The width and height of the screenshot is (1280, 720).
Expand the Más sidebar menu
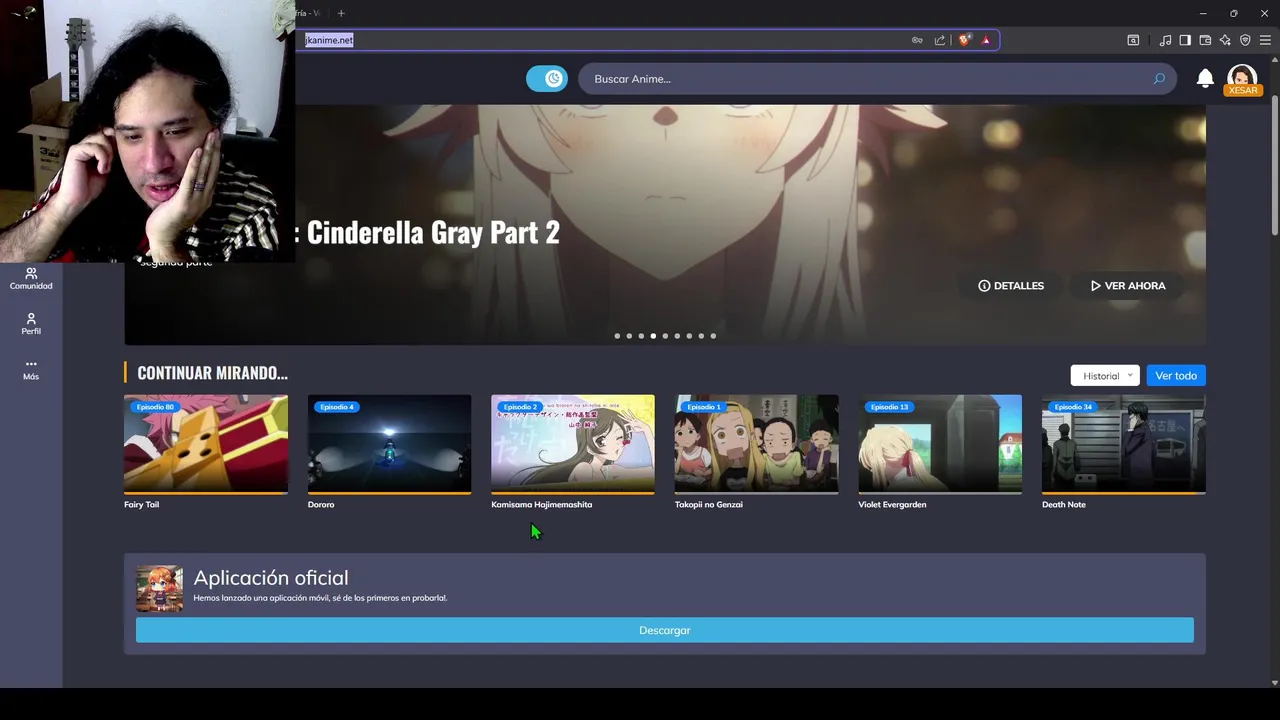[x=31, y=370]
